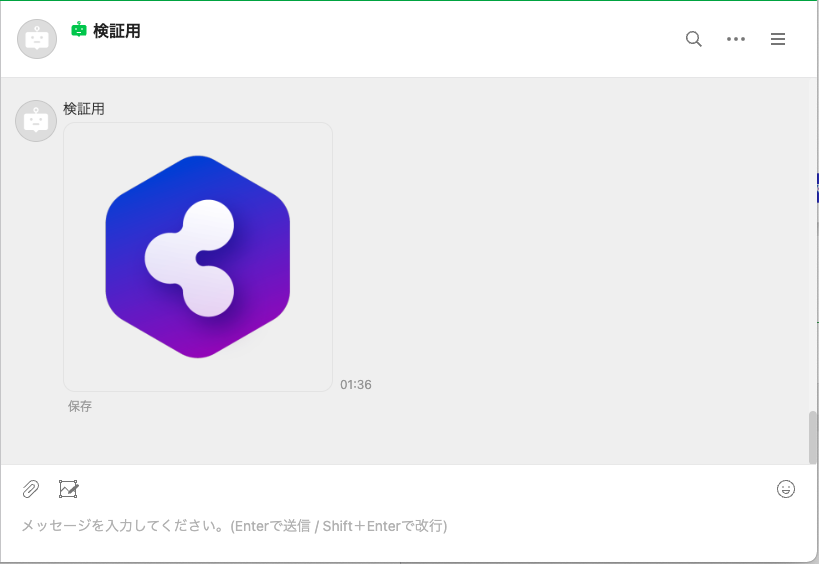Open chat search with magnifier icon
819x564 pixels.
694,39
